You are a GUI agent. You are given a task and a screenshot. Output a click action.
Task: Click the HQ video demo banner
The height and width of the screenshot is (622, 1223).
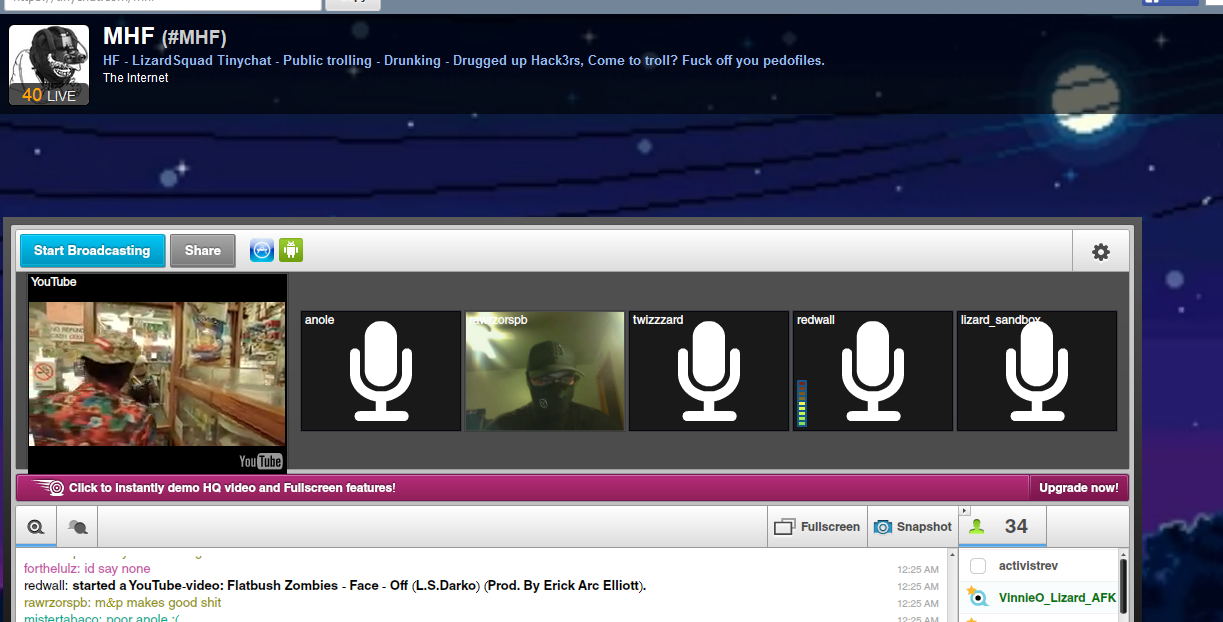click(523, 488)
